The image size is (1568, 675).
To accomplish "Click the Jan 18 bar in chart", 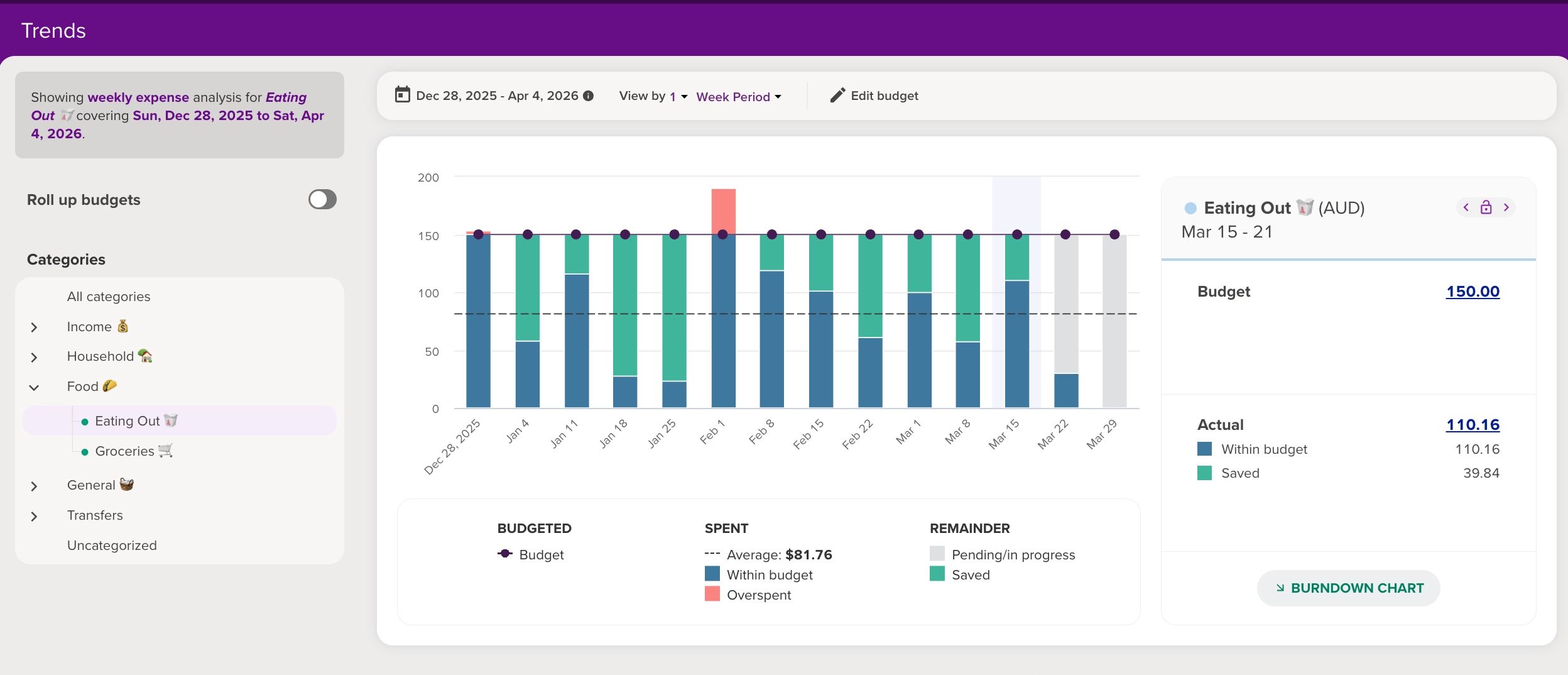I will (x=624, y=321).
